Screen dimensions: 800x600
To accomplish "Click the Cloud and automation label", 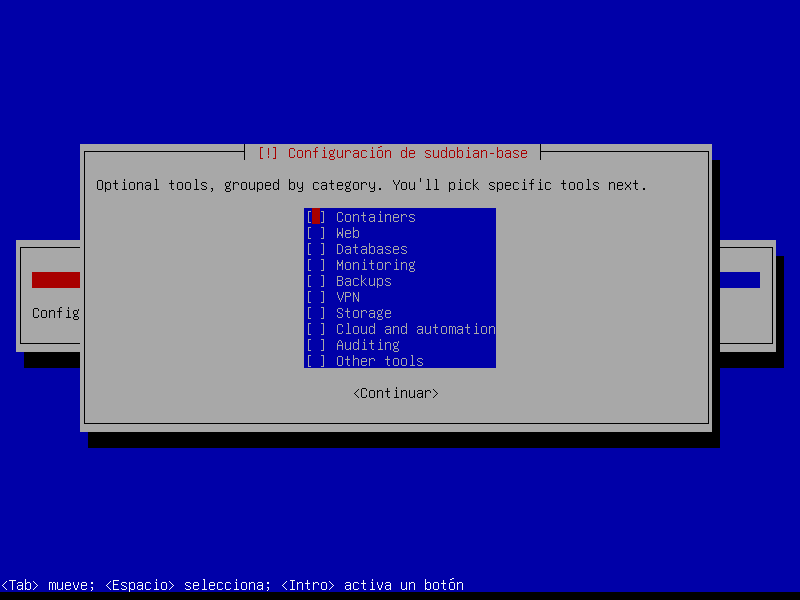I will pos(415,329).
